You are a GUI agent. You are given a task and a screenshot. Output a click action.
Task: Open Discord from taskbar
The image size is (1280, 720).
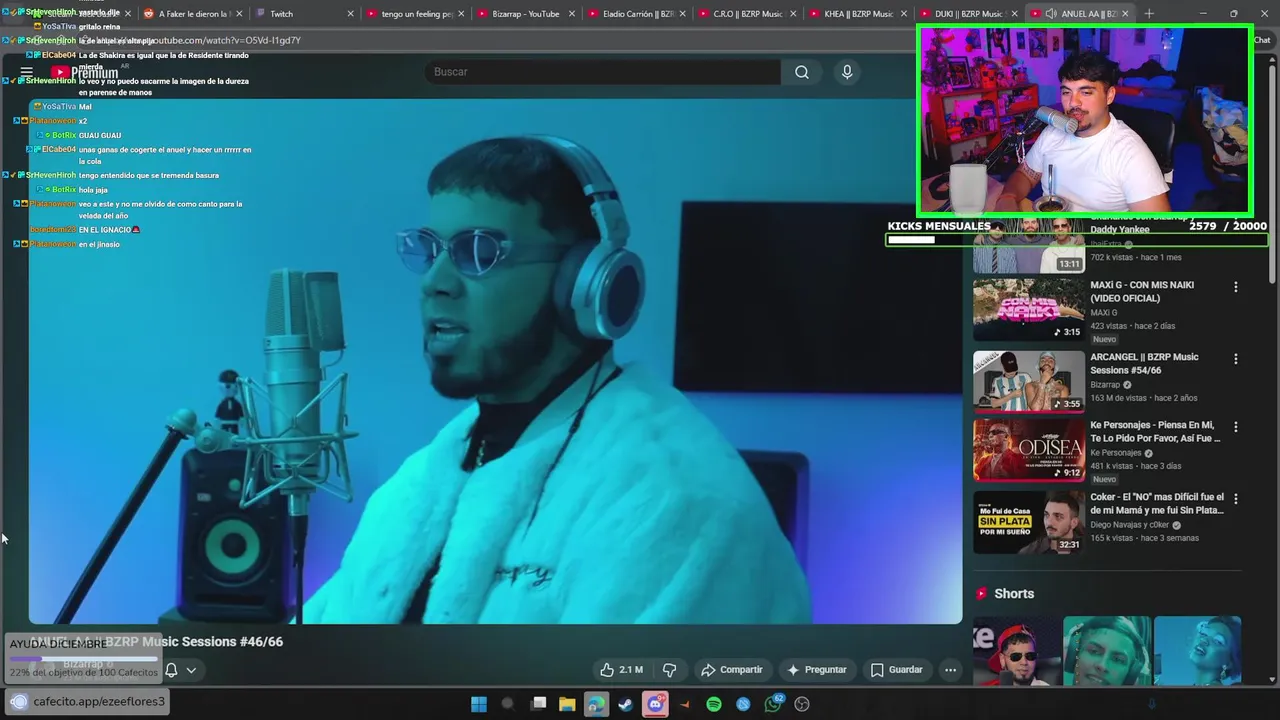[655, 704]
